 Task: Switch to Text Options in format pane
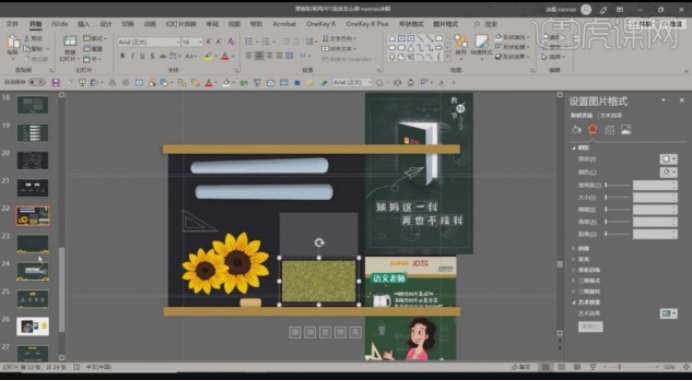611,115
